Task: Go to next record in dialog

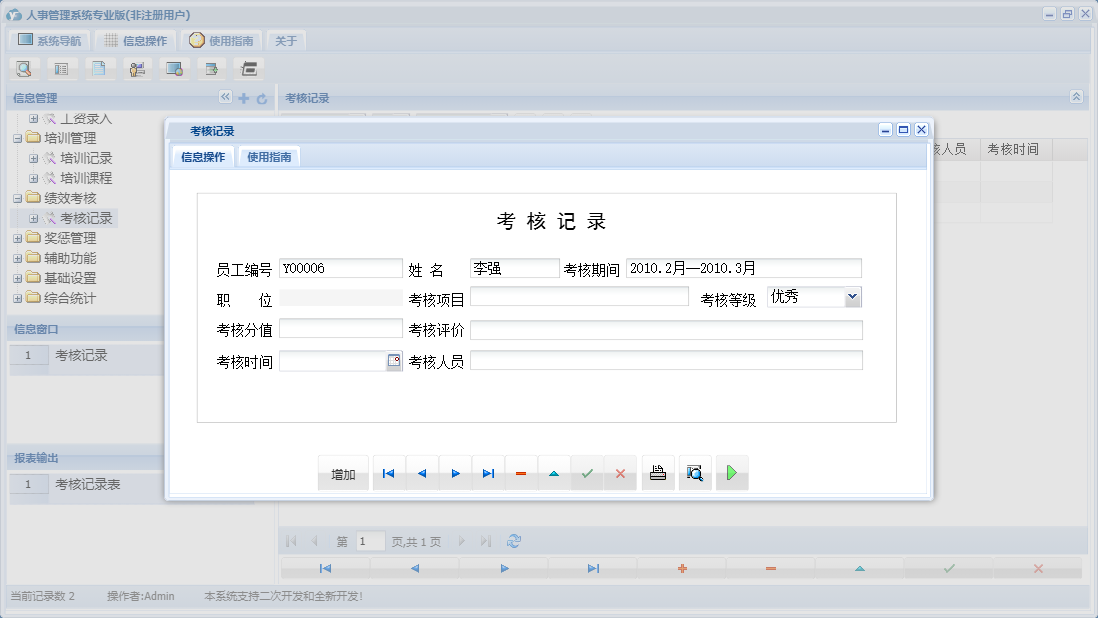Action: pos(455,474)
